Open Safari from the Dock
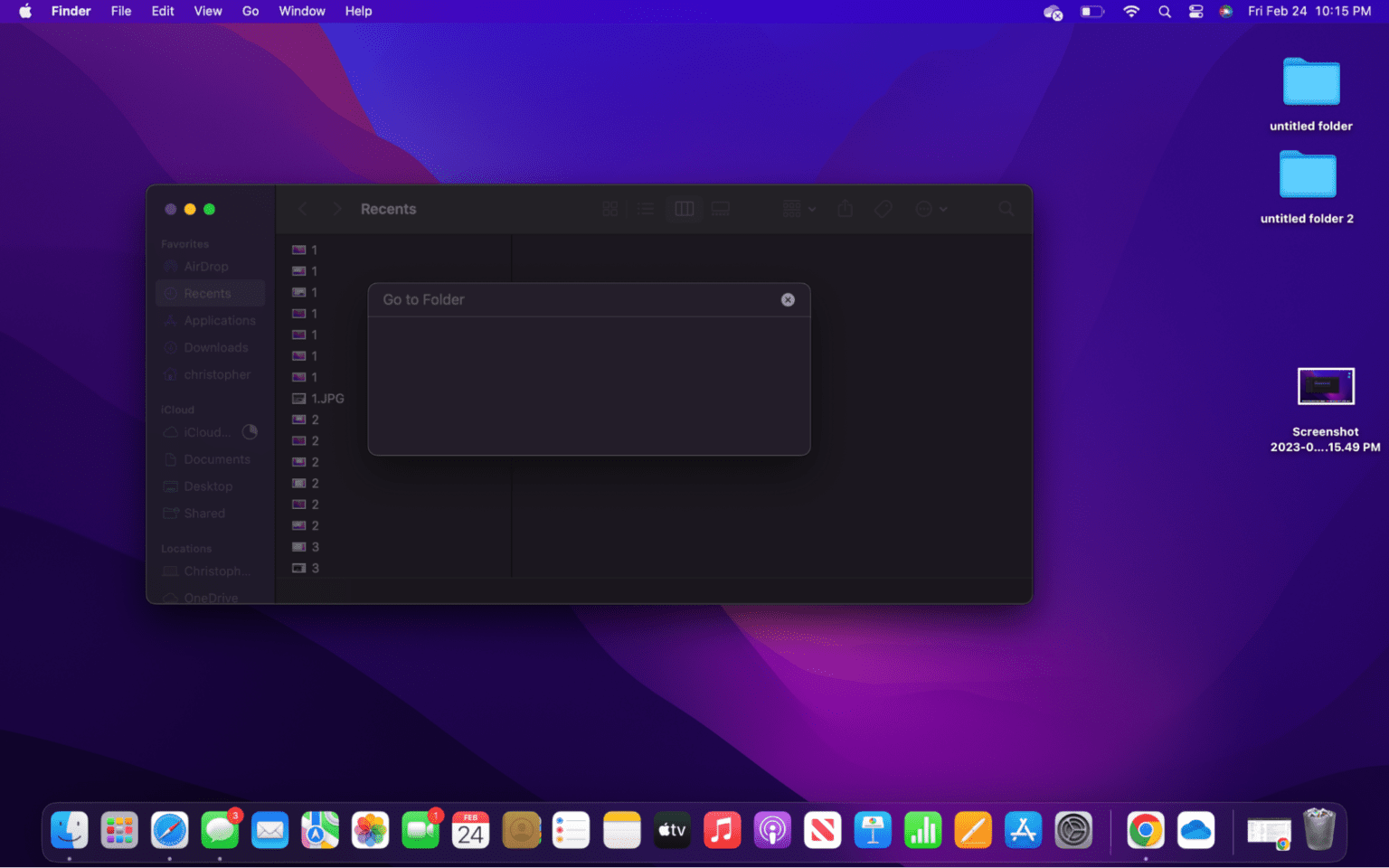1389x868 pixels. [170, 829]
